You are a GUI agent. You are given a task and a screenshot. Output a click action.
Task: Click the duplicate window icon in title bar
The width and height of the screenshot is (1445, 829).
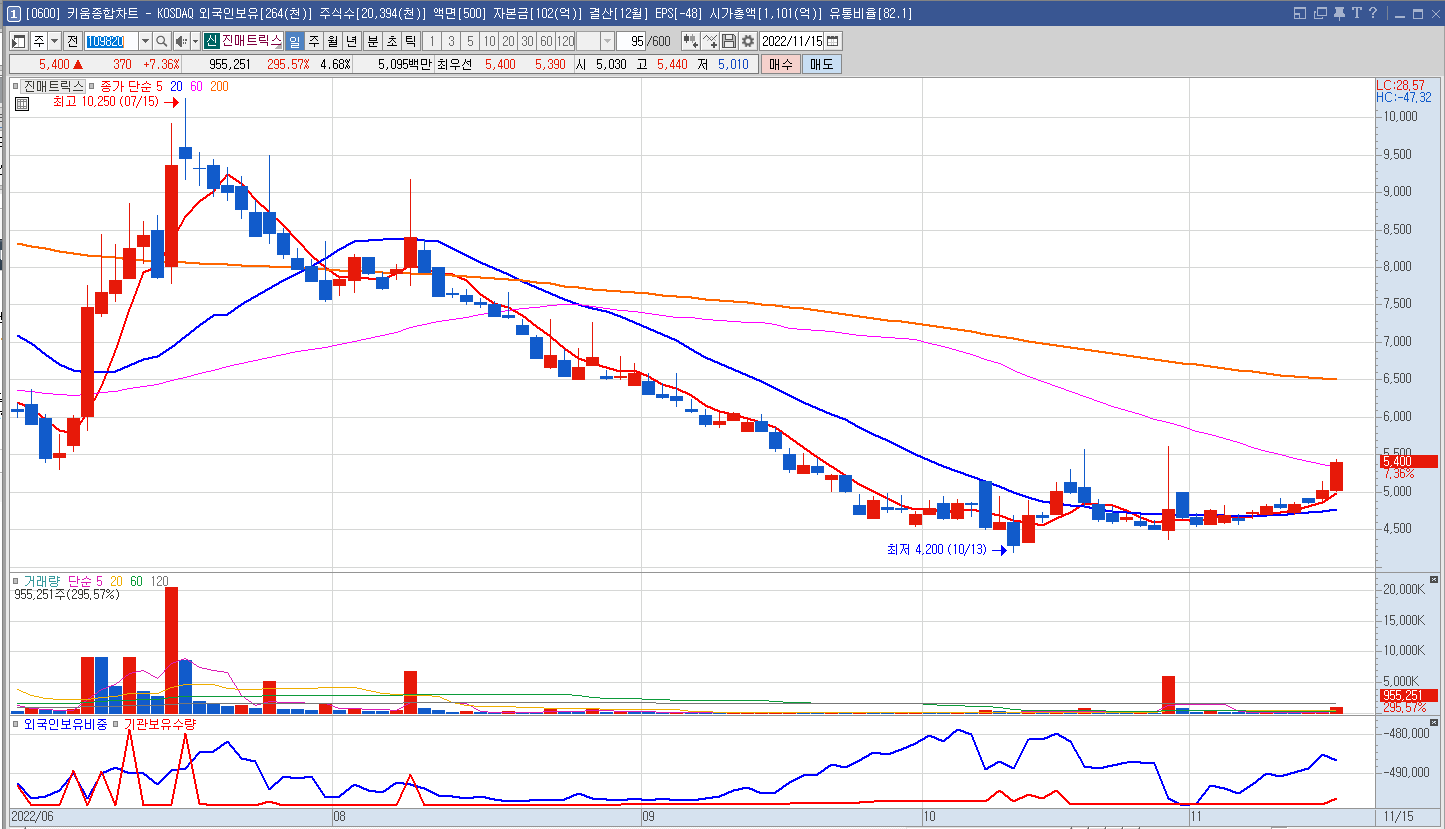point(1320,13)
